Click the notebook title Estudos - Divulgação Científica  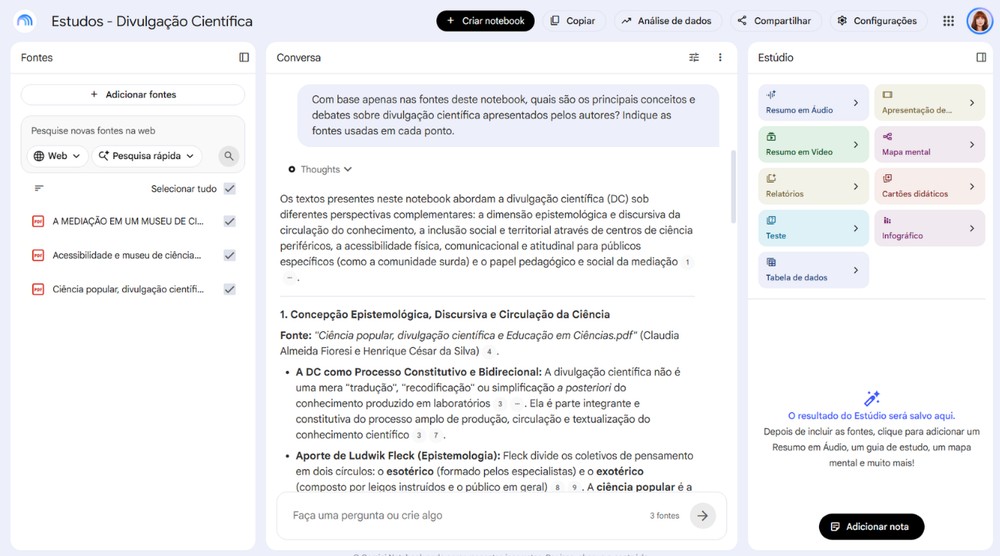[152, 21]
